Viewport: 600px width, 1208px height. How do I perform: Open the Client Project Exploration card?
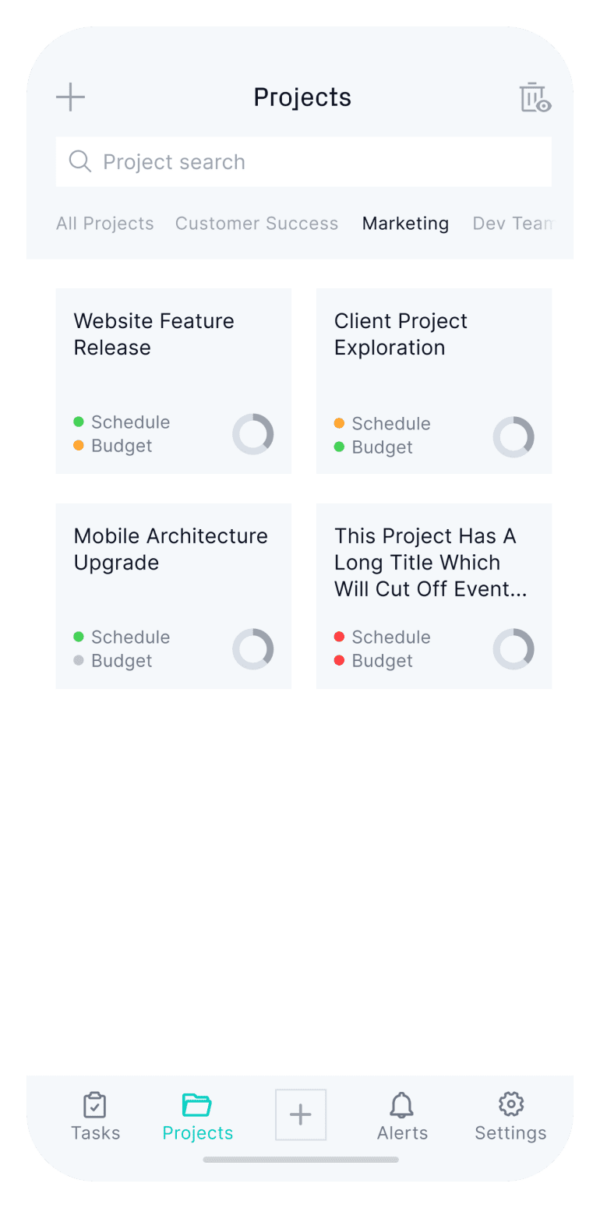pos(433,380)
